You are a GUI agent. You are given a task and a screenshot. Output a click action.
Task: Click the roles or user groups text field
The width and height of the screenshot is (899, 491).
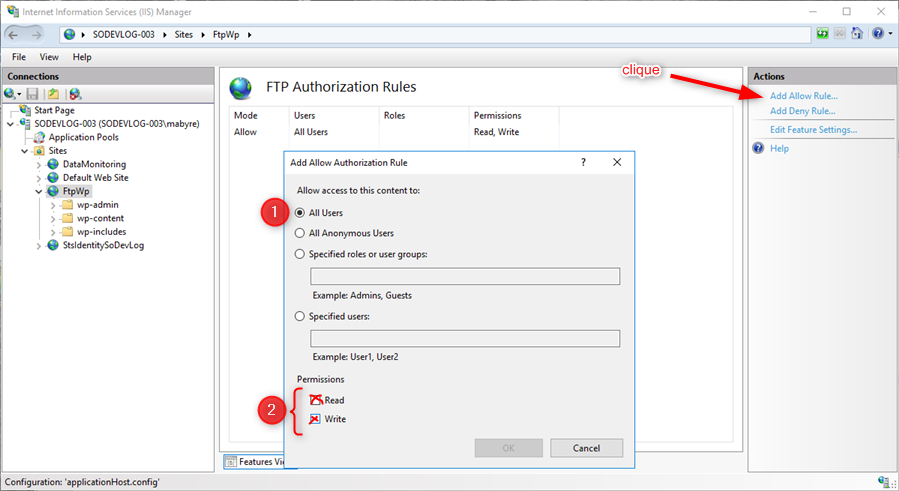click(464, 276)
